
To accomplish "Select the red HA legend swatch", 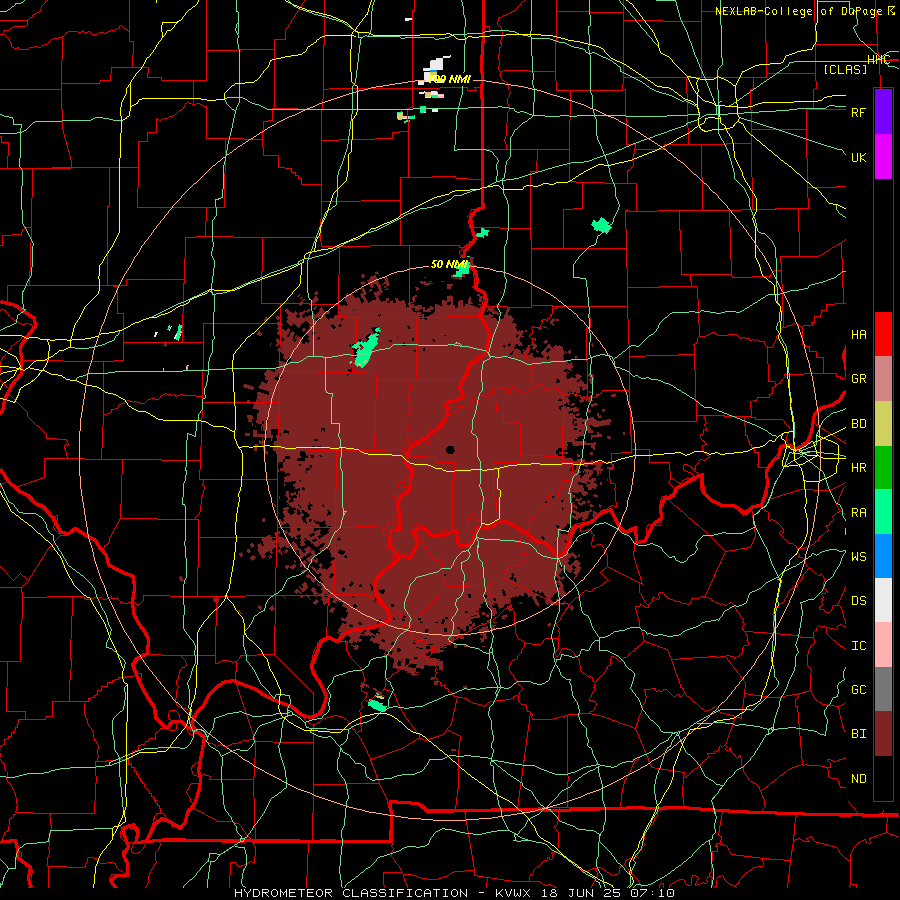I will (883, 334).
